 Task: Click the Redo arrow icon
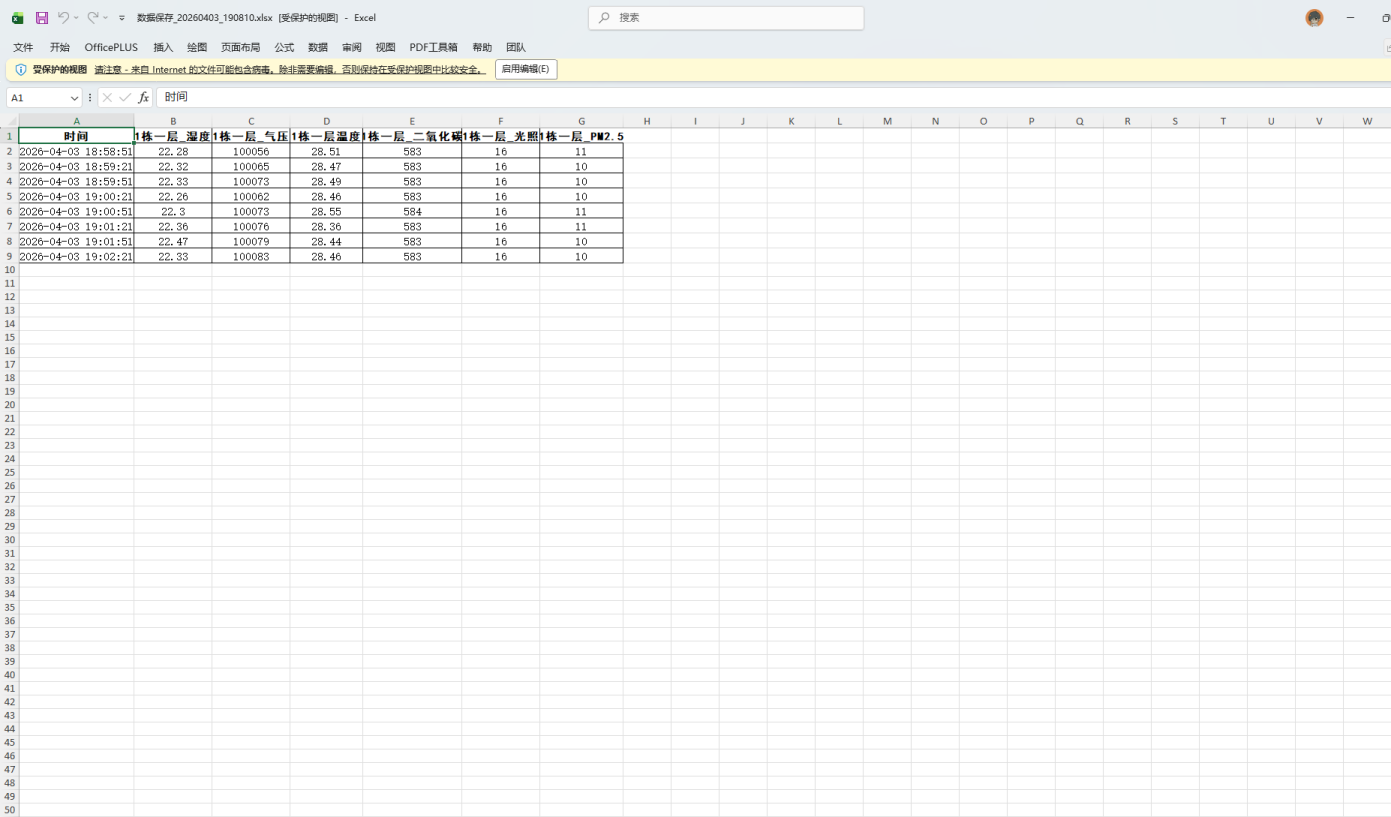pyautogui.click(x=93, y=18)
